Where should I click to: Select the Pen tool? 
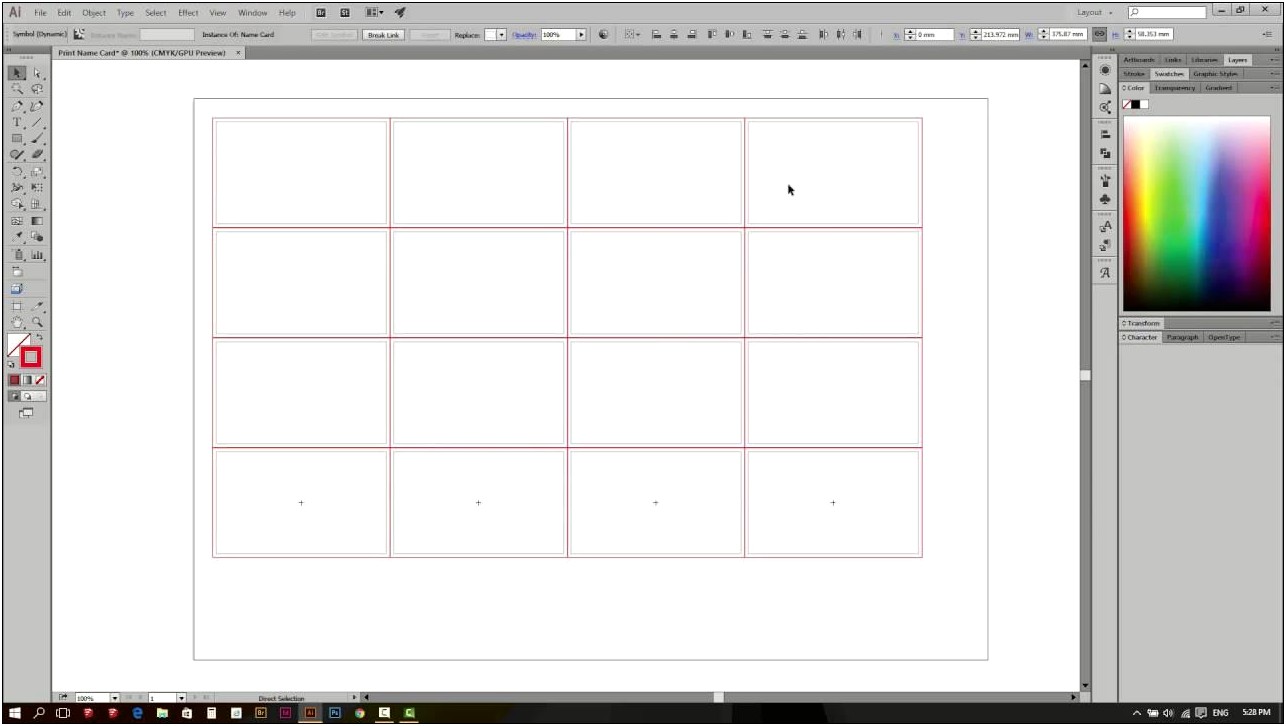click(x=17, y=106)
